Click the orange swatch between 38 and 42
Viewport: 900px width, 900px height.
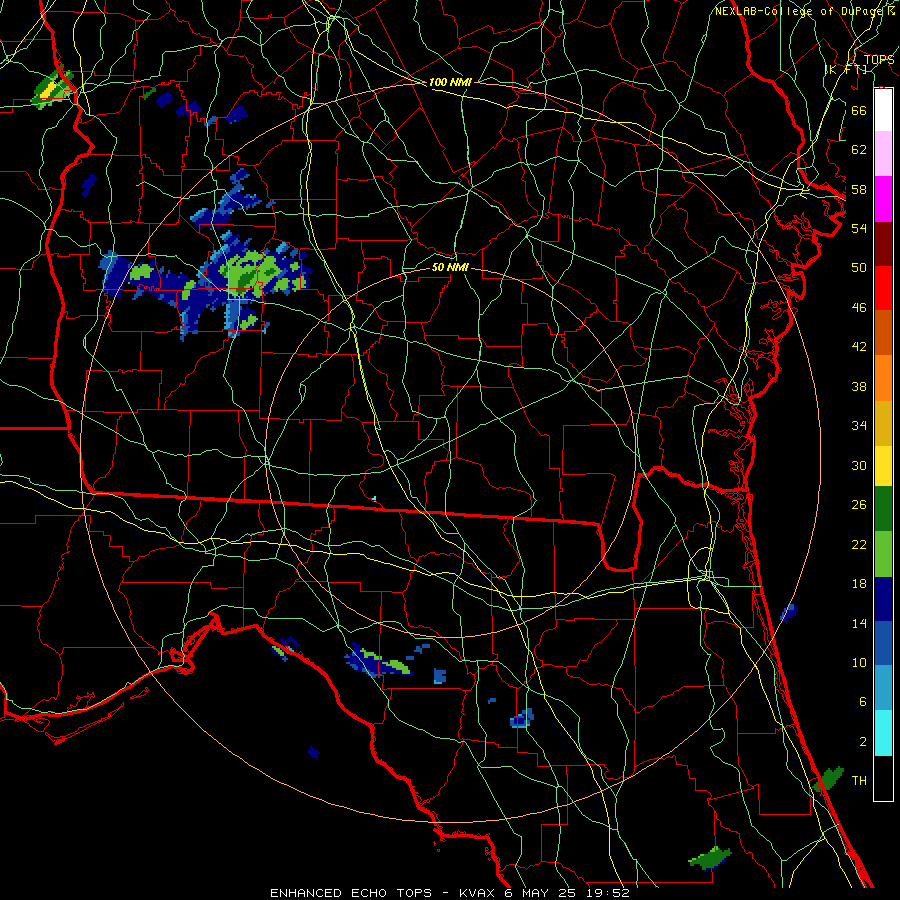point(883,378)
